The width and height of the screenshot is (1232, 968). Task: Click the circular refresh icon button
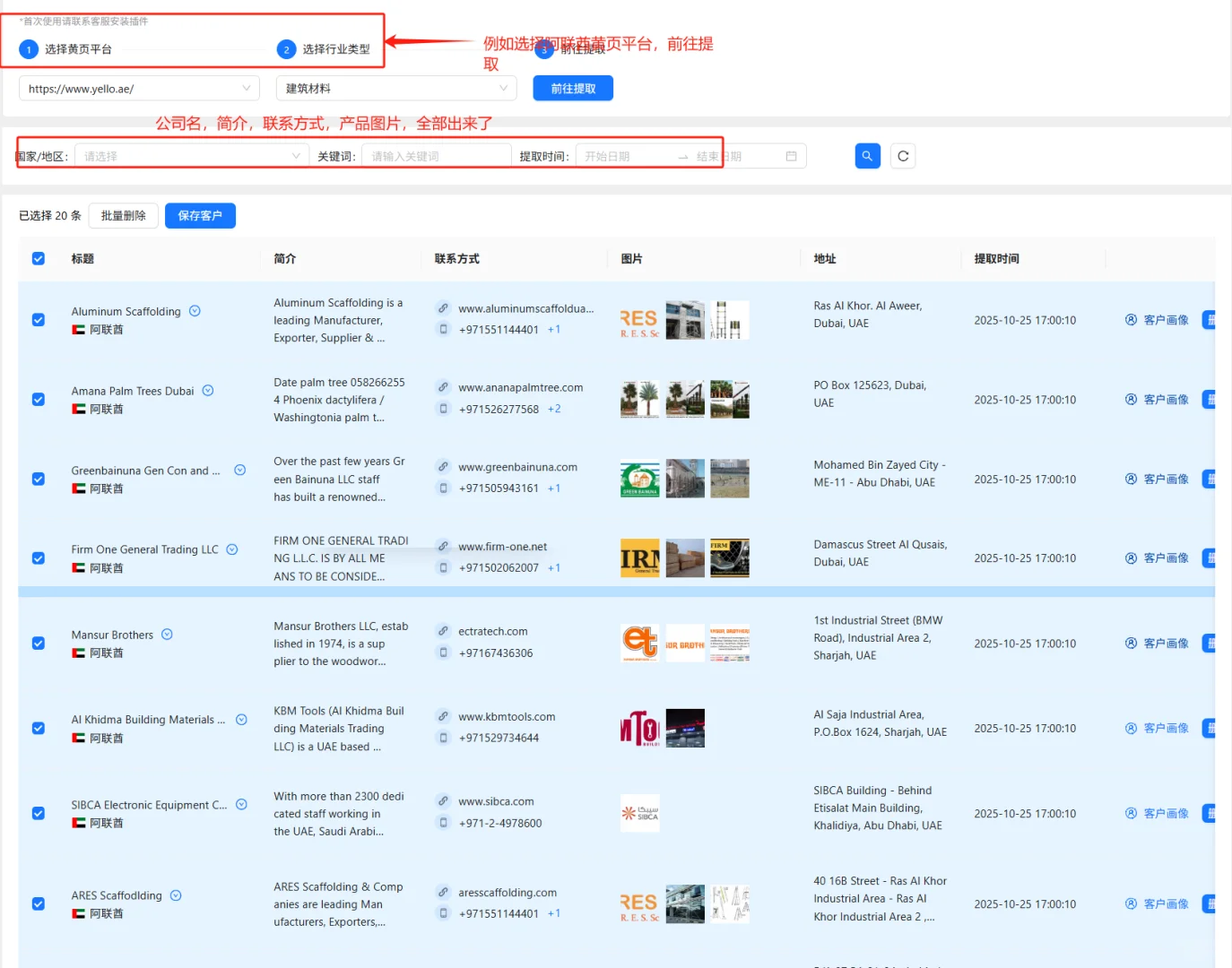[x=903, y=156]
